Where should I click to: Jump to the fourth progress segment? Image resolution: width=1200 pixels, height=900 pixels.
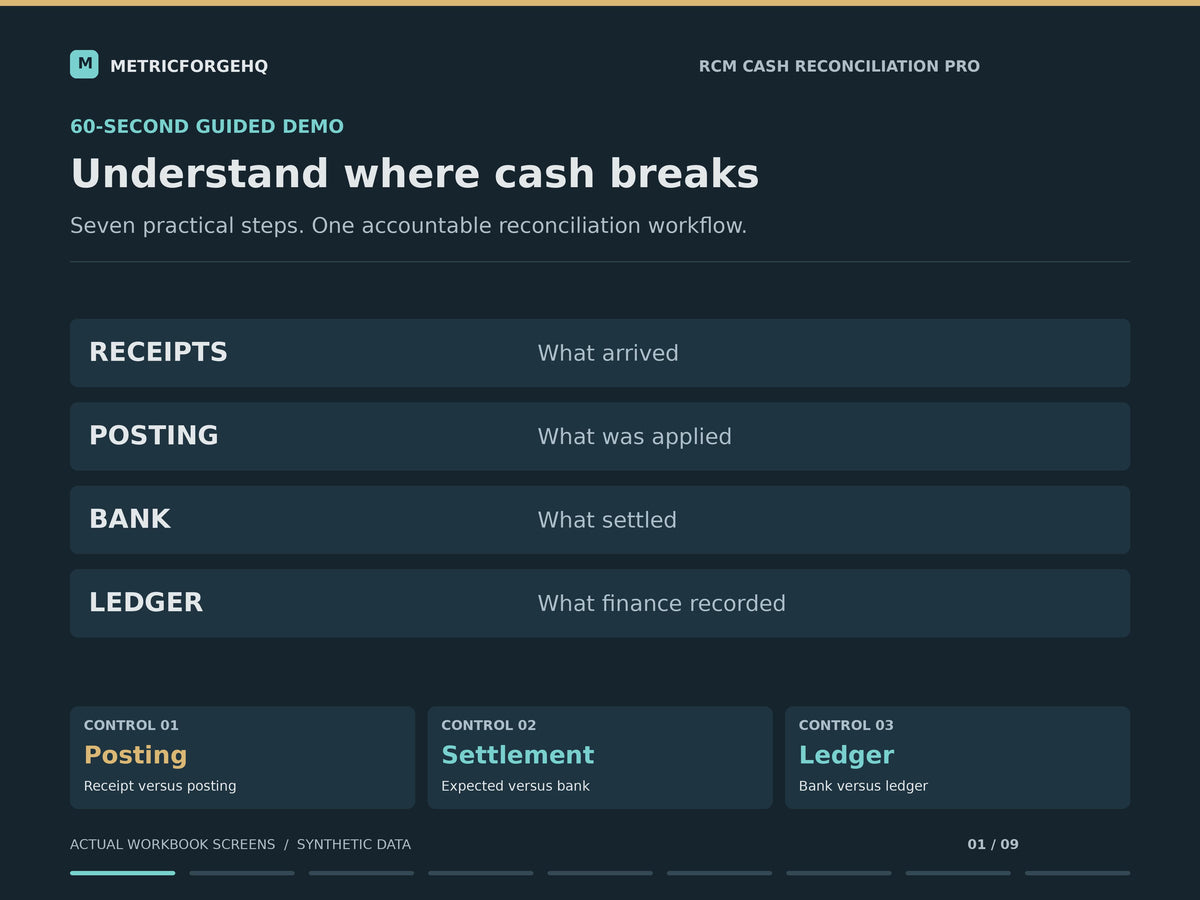click(481, 873)
